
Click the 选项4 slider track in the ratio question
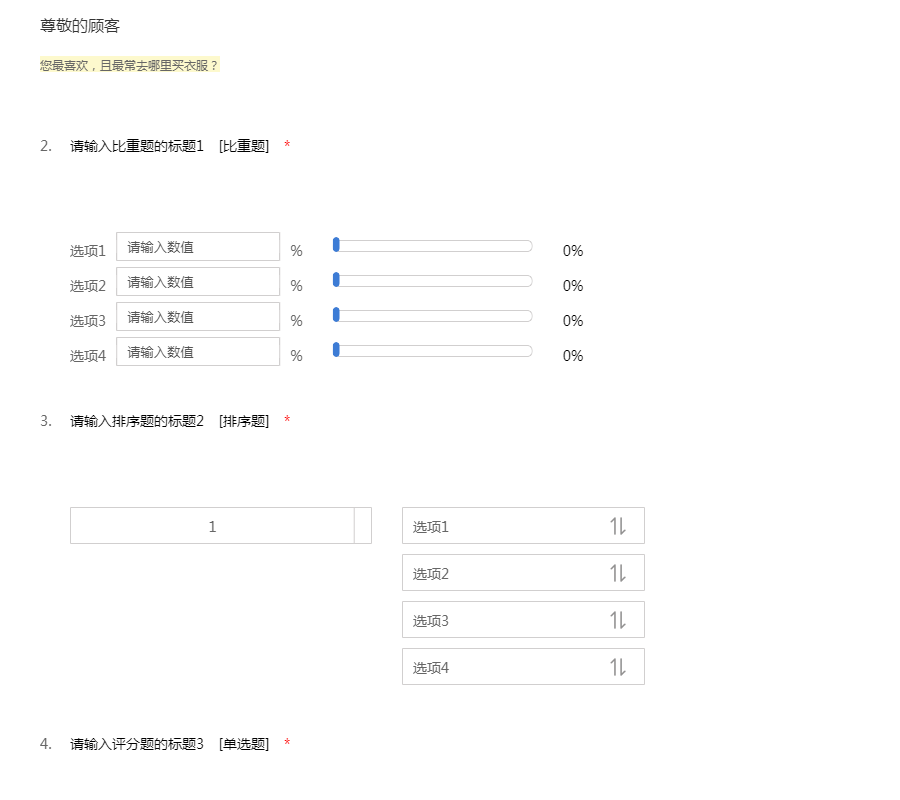pyautogui.click(x=434, y=351)
